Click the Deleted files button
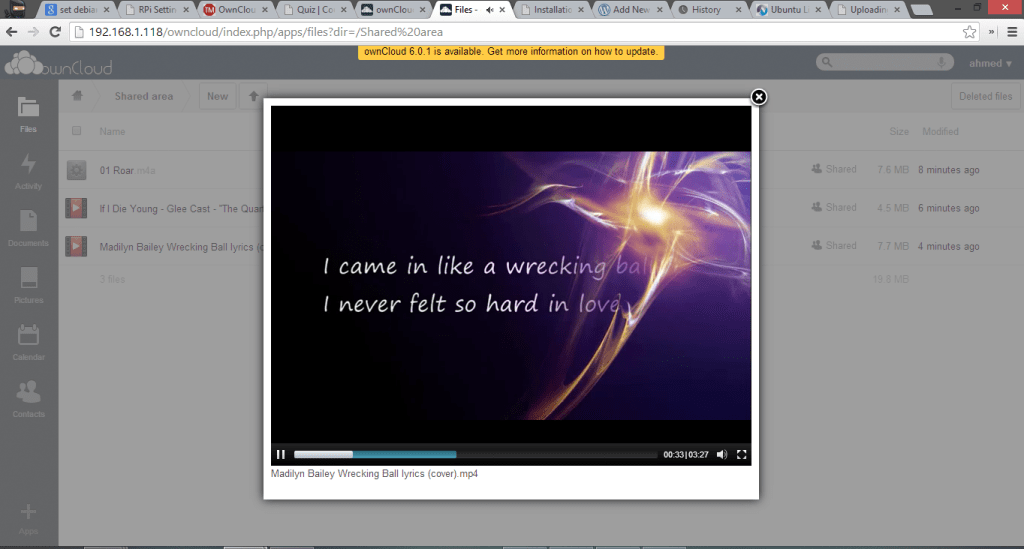The image size is (1024, 549). (x=985, y=96)
